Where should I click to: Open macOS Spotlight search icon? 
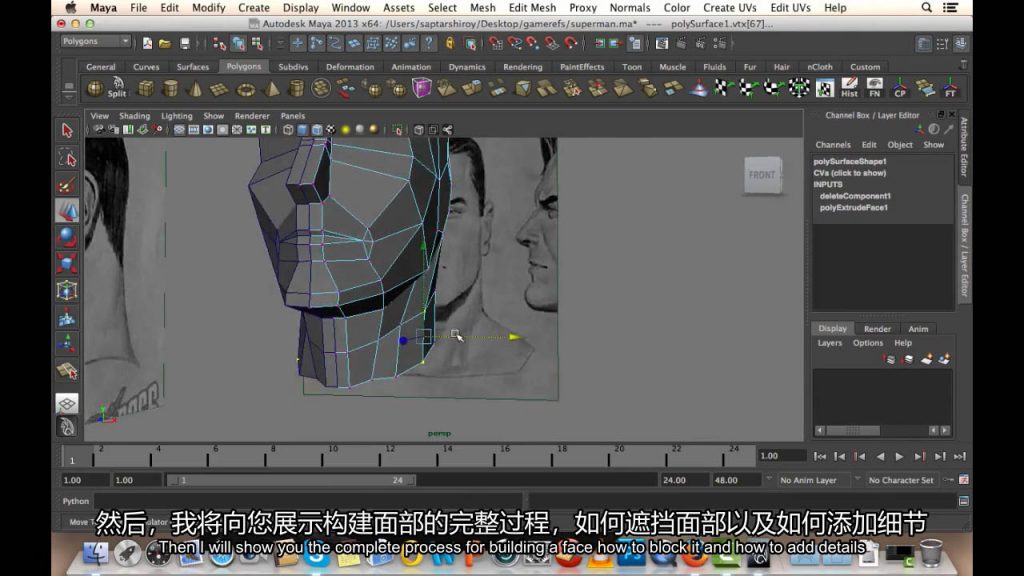(x=926, y=8)
